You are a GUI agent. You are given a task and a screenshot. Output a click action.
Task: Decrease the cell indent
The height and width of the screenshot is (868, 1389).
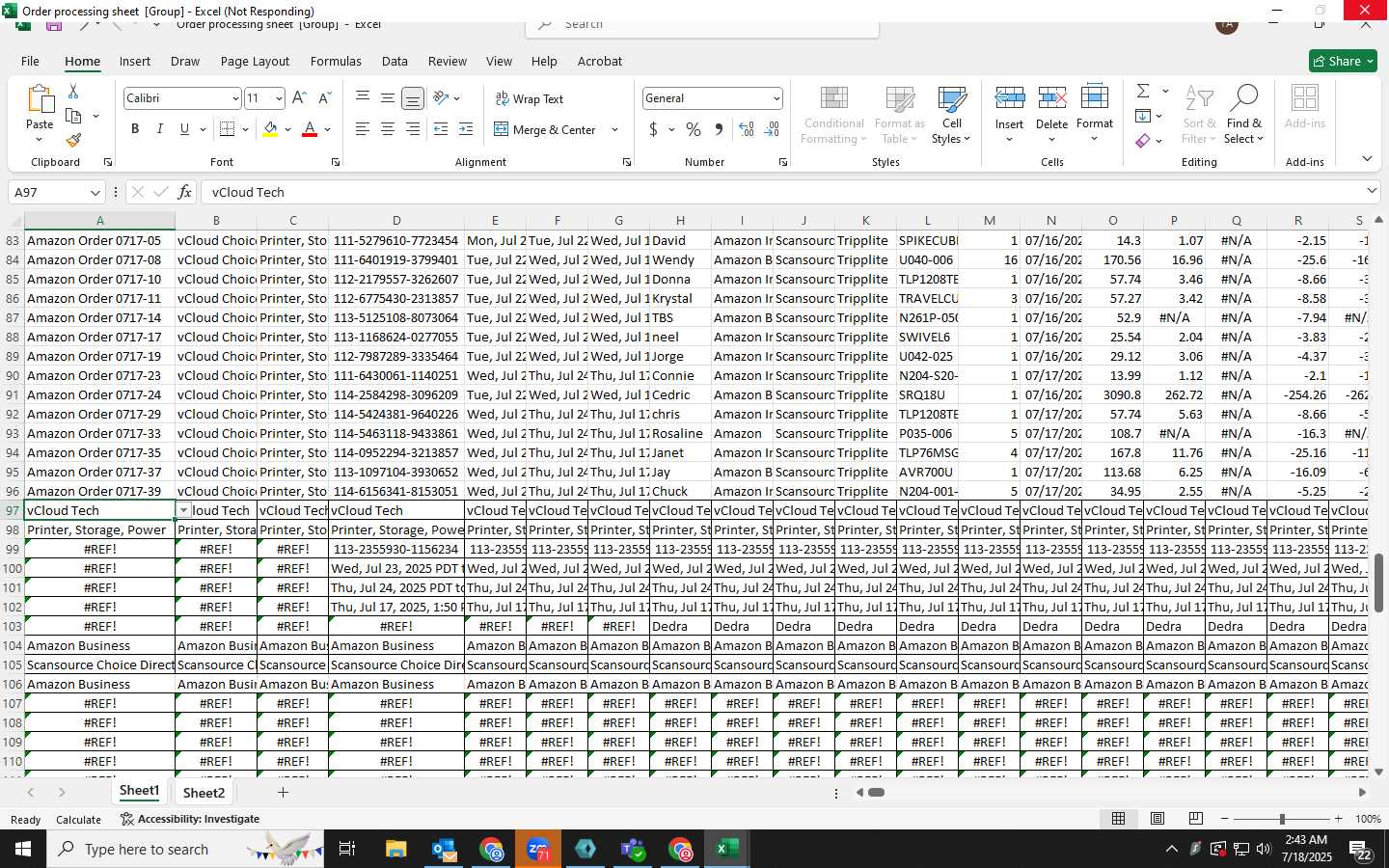coord(441,129)
